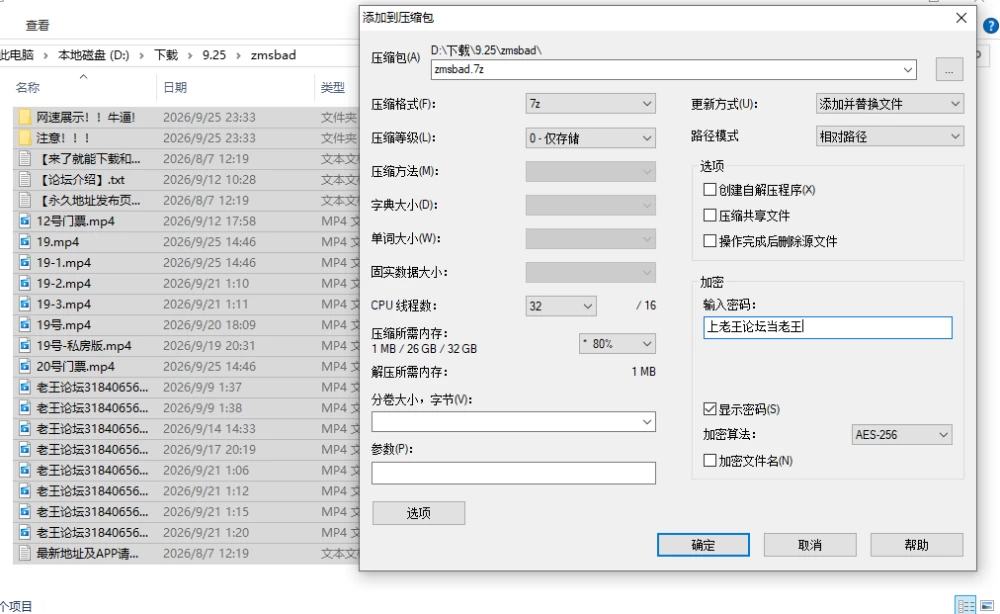The image size is (1000, 614).
Task: Go to zmsbad in address breadcrumb
Action: tap(273, 55)
